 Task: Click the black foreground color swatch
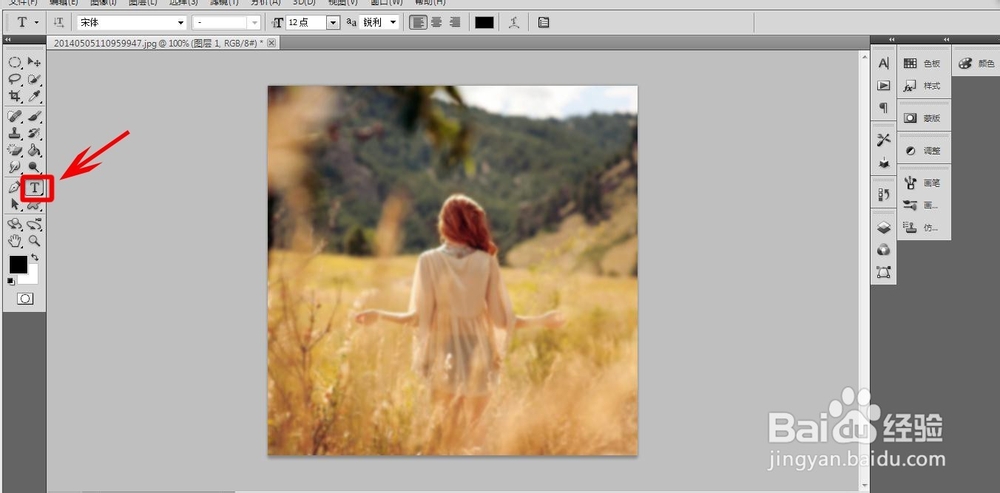(17, 264)
